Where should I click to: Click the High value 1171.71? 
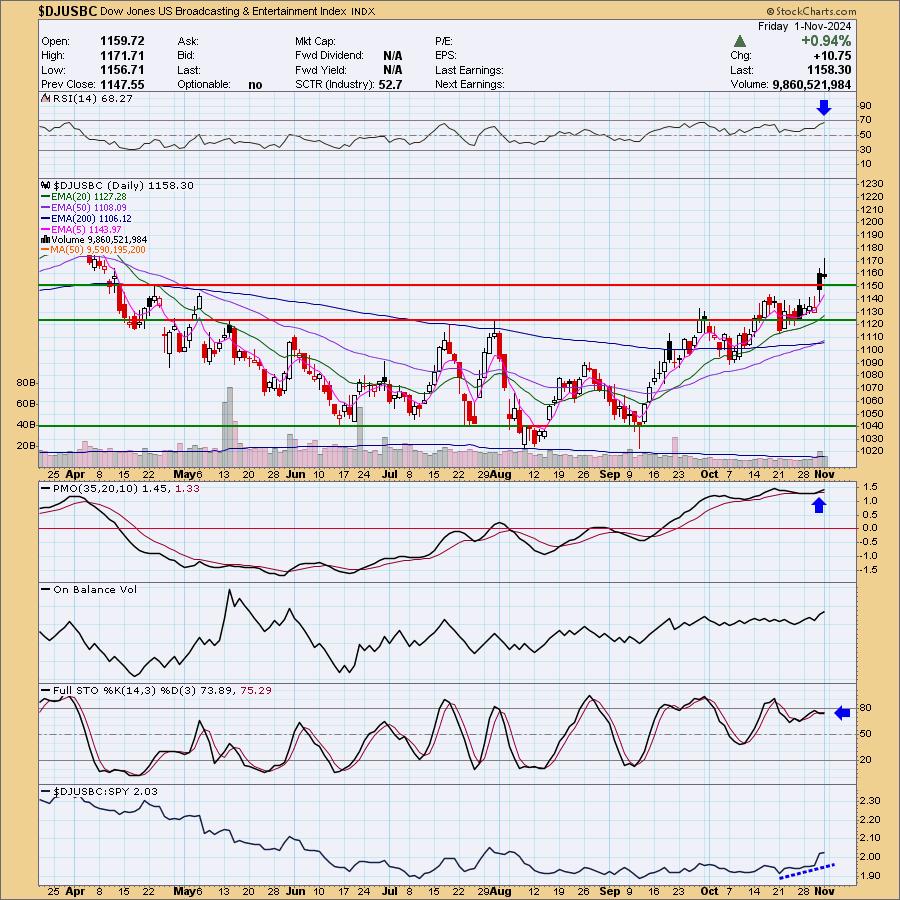pyautogui.click(x=122, y=56)
